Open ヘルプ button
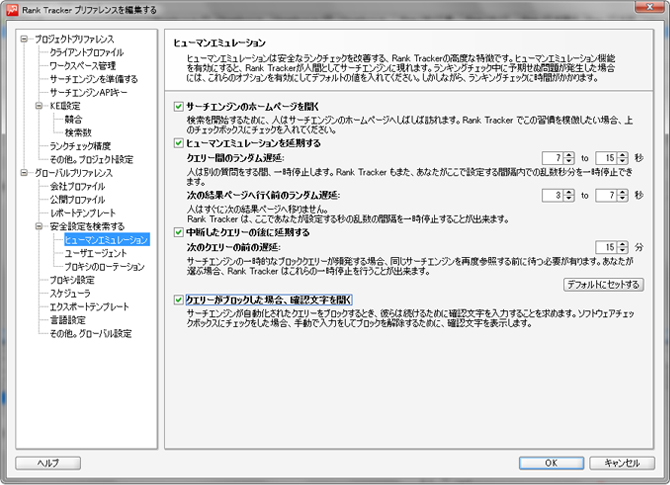Image resolution: width=670 pixels, height=485 pixels. coord(48,463)
